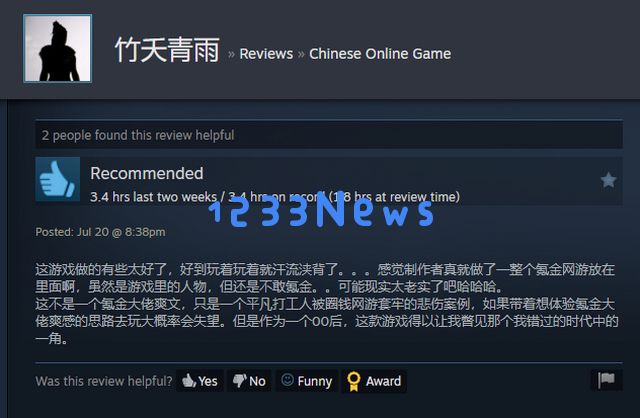This screenshot has height=418, width=640.
Task: Click the yellow ribbon Award icon
Action: 353,381
